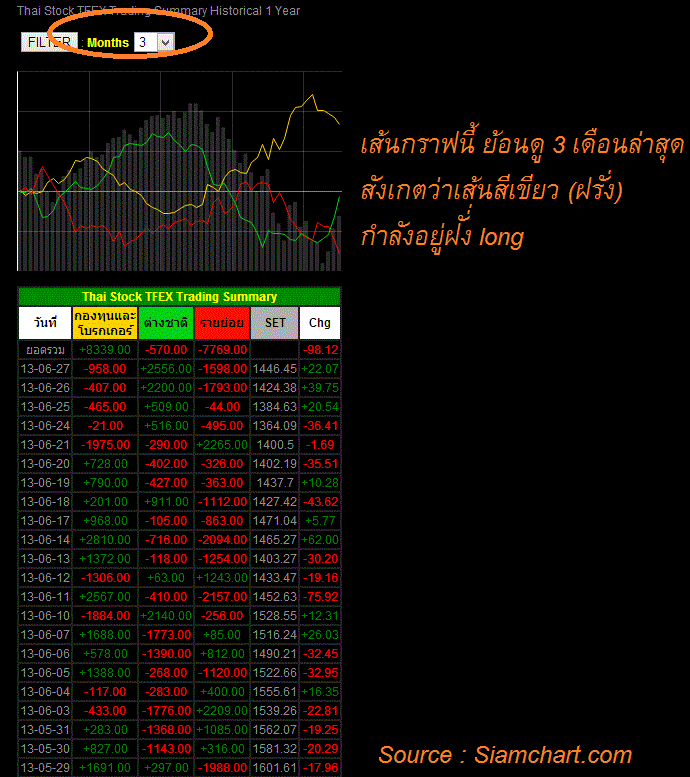Image resolution: width=690 pixels, height=777 pixels.
Task: Select the date cell 13-05-29
Action: 45,768
